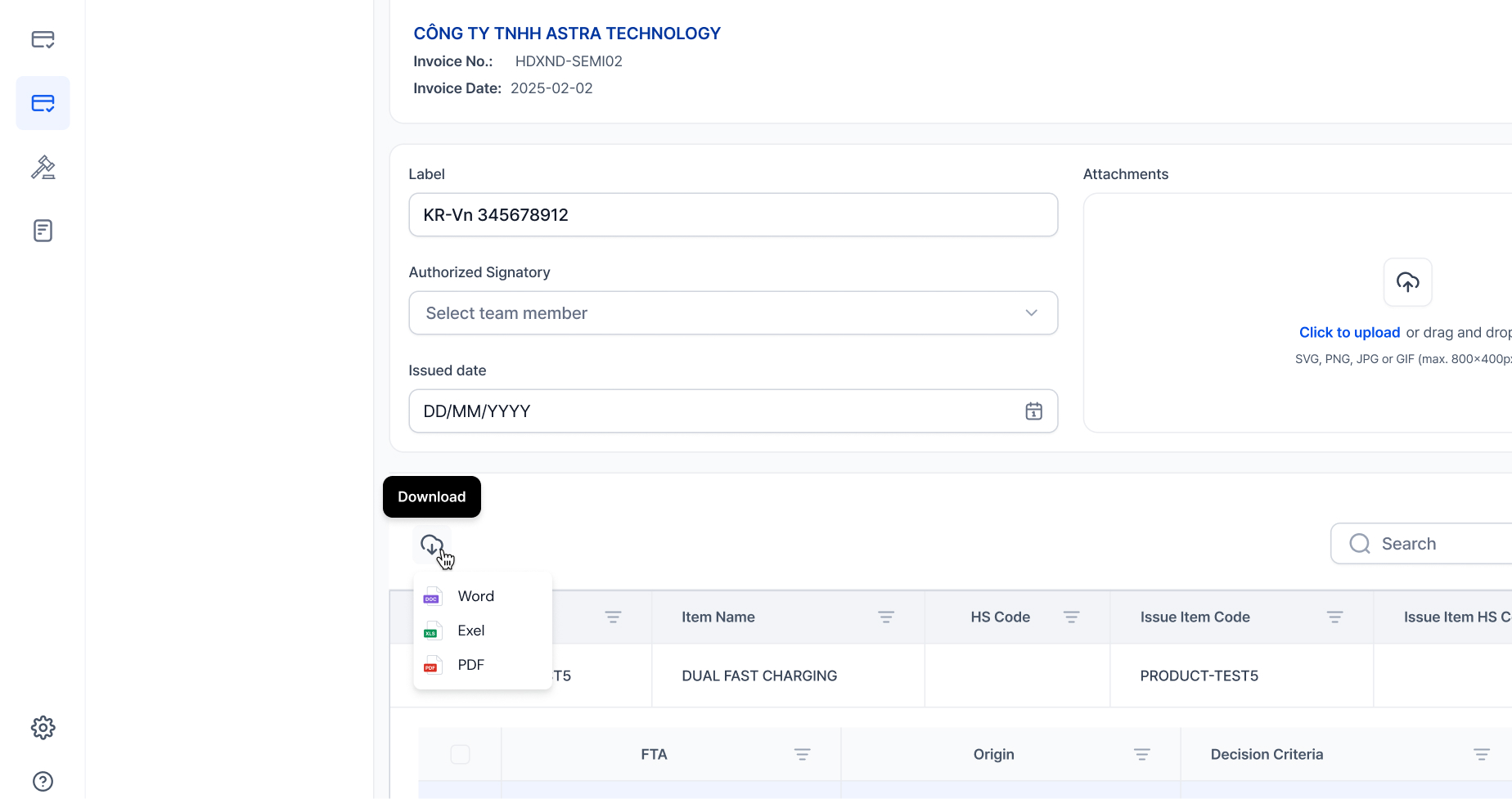Open calendar picker in Issued date
Viewport: 1512px width, 799px height.
pos(1033,411)
